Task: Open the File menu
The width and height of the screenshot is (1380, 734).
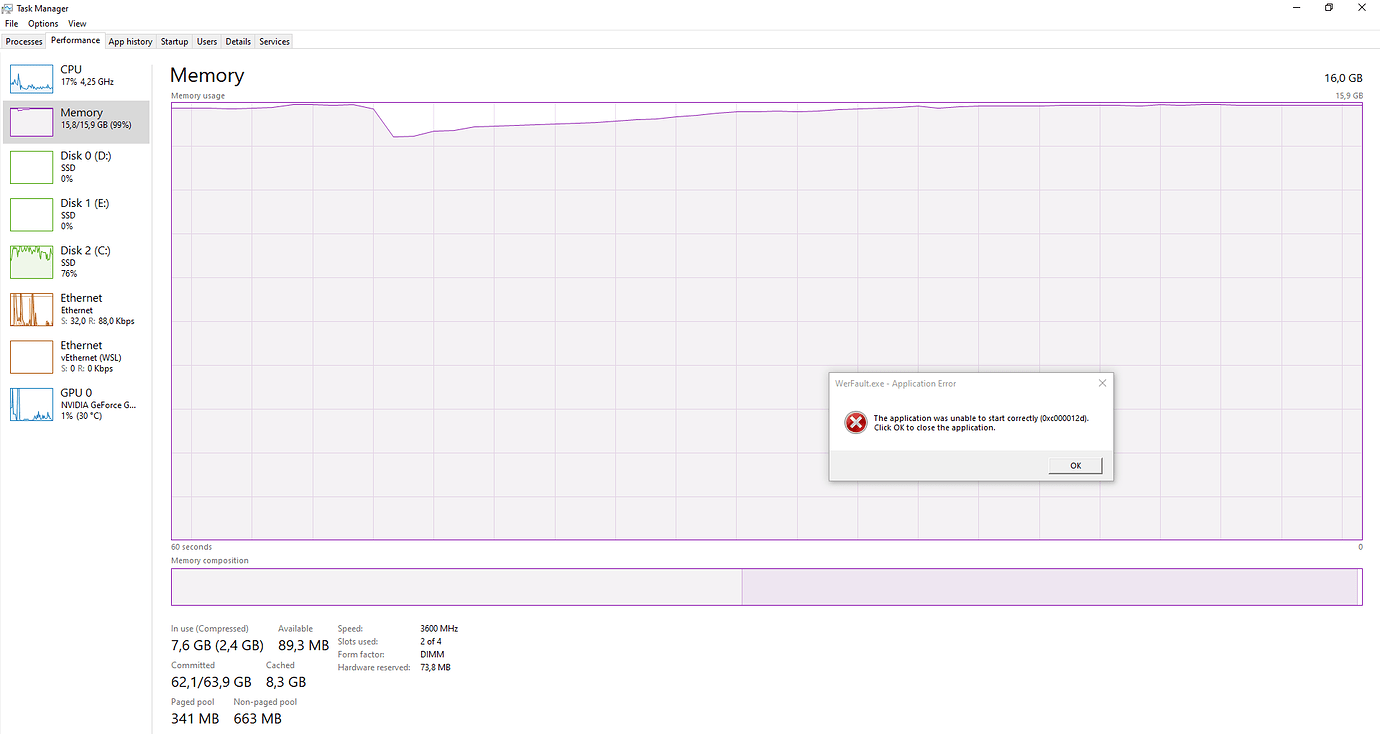Action: coord(12,24)
